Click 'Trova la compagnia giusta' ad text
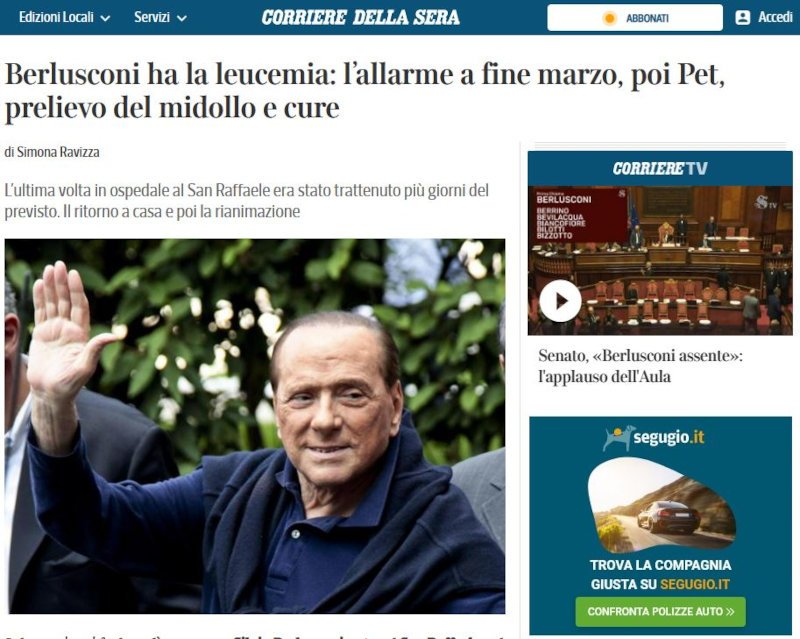 click(660, 574)
